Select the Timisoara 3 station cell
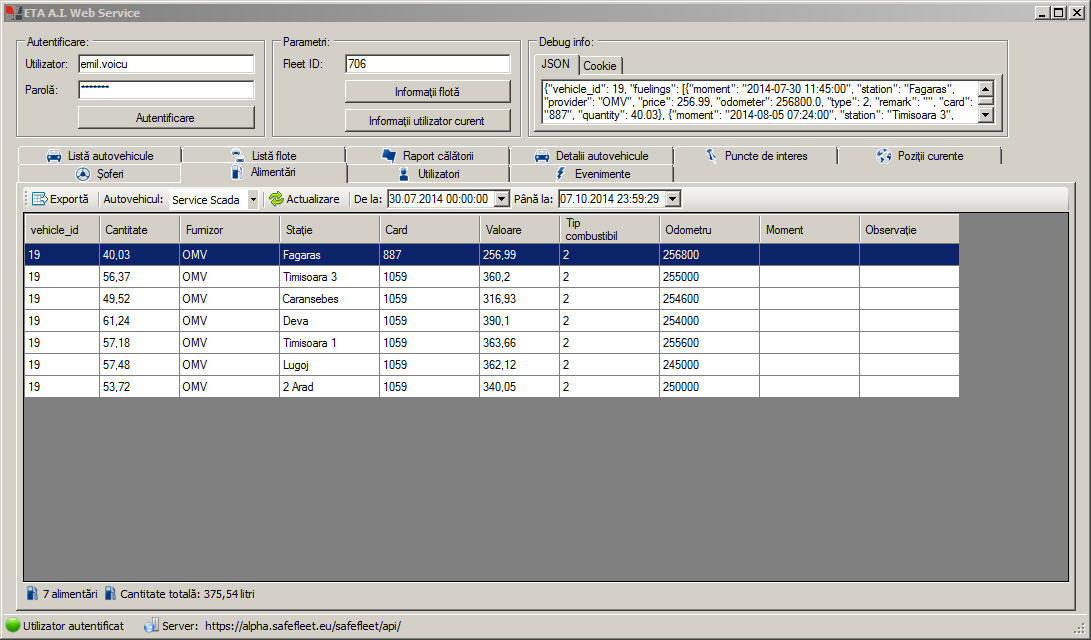Viewport: 1091px width, 640px height. tap(329, 277)
